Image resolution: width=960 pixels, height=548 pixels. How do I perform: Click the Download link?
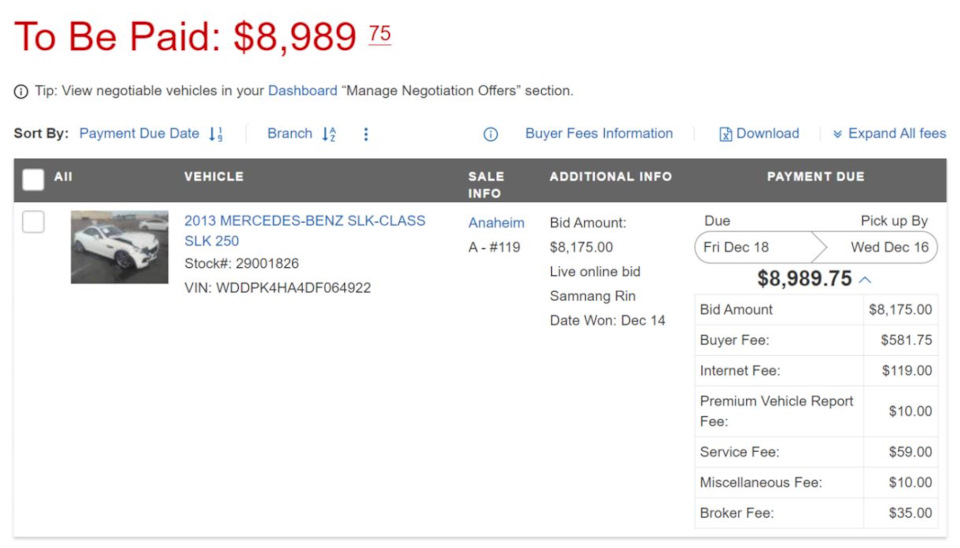click(767, 133)
